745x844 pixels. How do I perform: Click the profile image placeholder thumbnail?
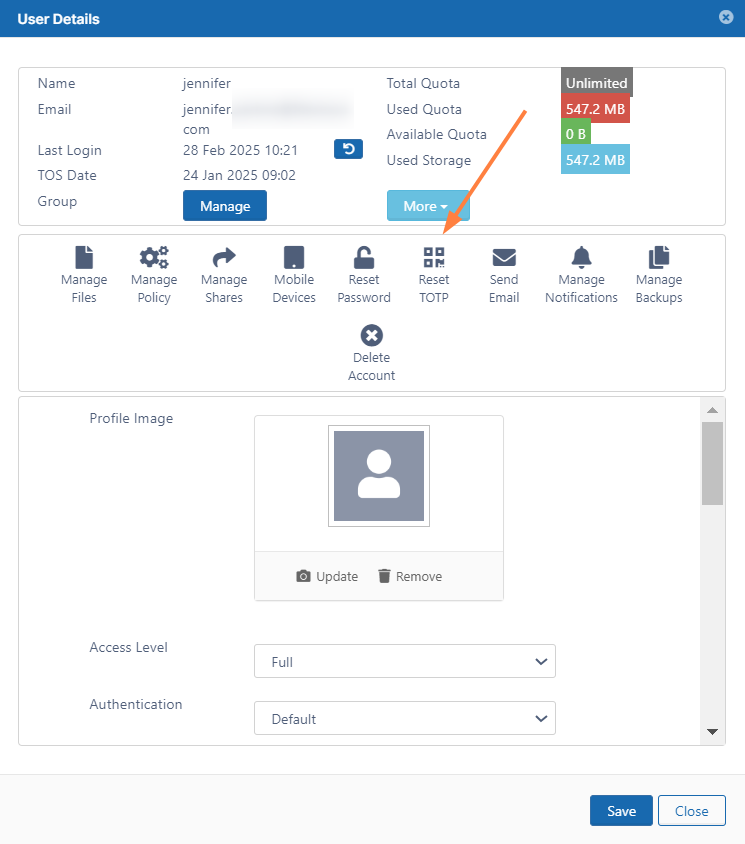click(379, 476)
